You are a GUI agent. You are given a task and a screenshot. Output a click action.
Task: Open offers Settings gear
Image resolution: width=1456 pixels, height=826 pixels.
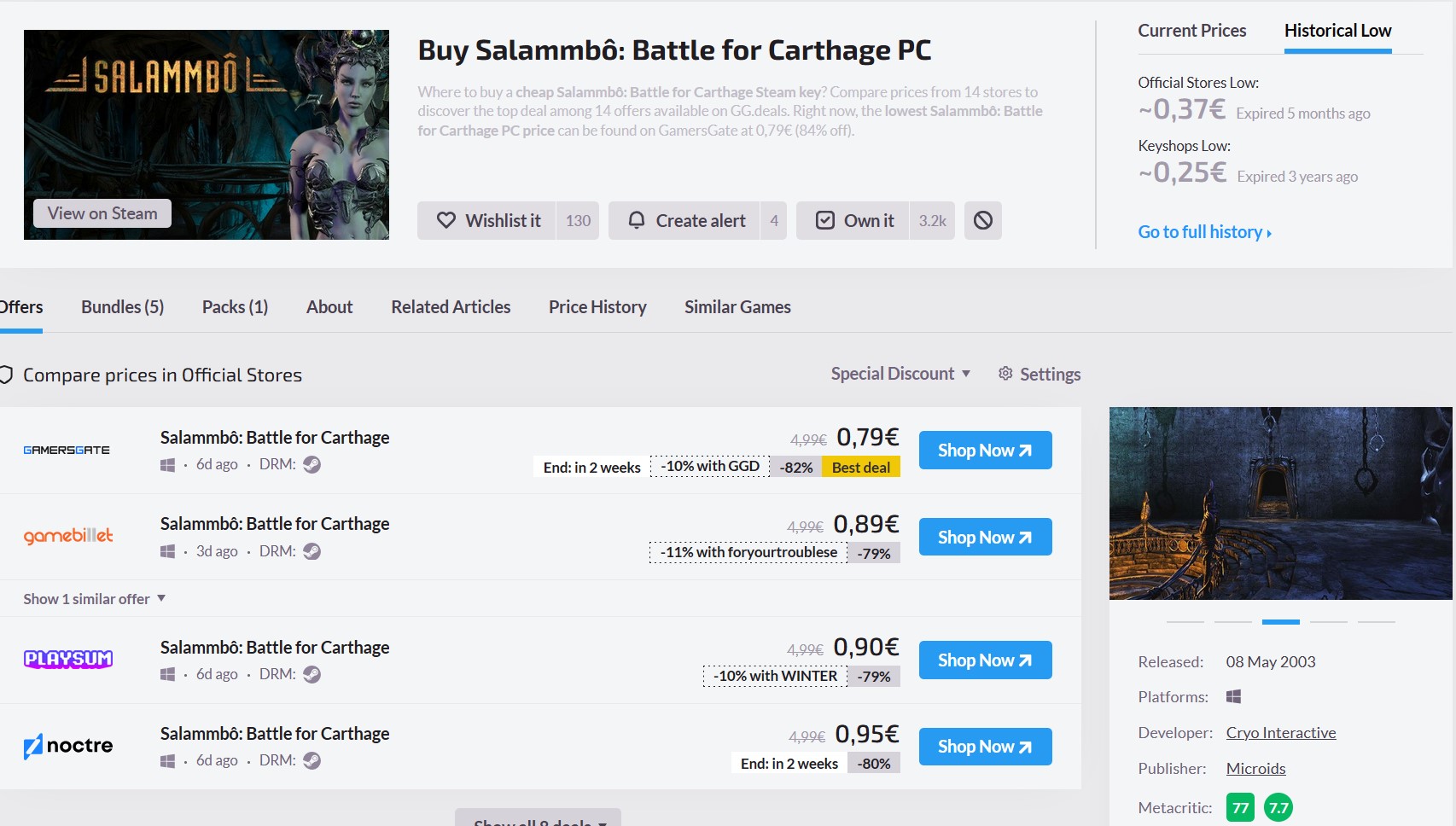point(1039,374)
